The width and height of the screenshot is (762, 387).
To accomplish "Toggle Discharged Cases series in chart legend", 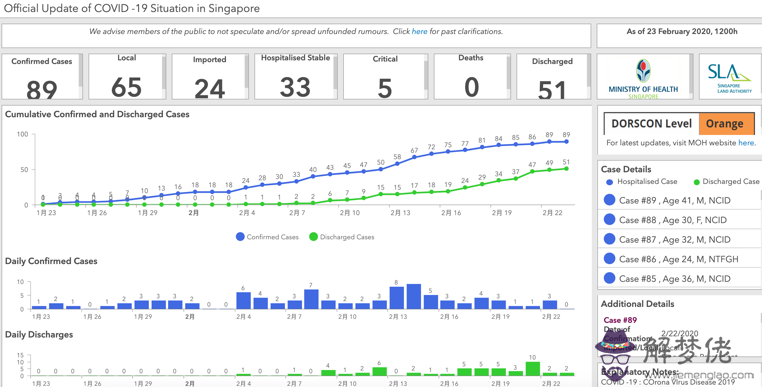I will [342, 237].
